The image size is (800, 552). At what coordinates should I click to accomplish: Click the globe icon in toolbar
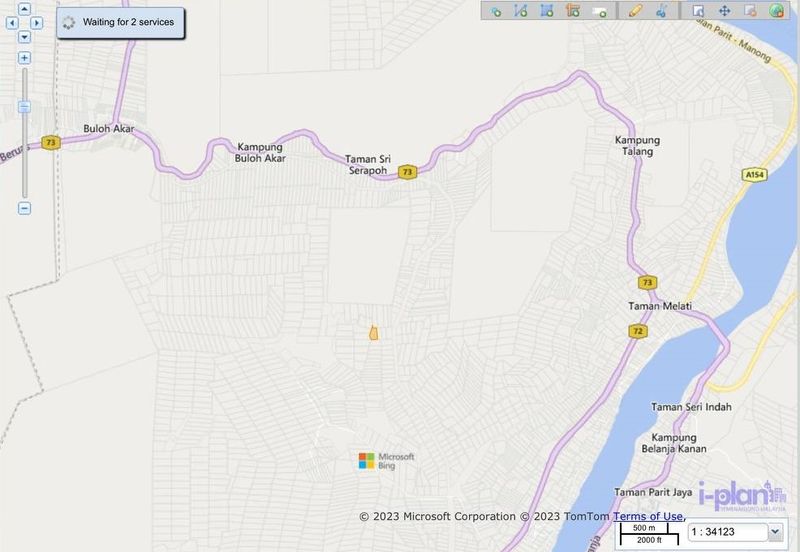(777, 11)
